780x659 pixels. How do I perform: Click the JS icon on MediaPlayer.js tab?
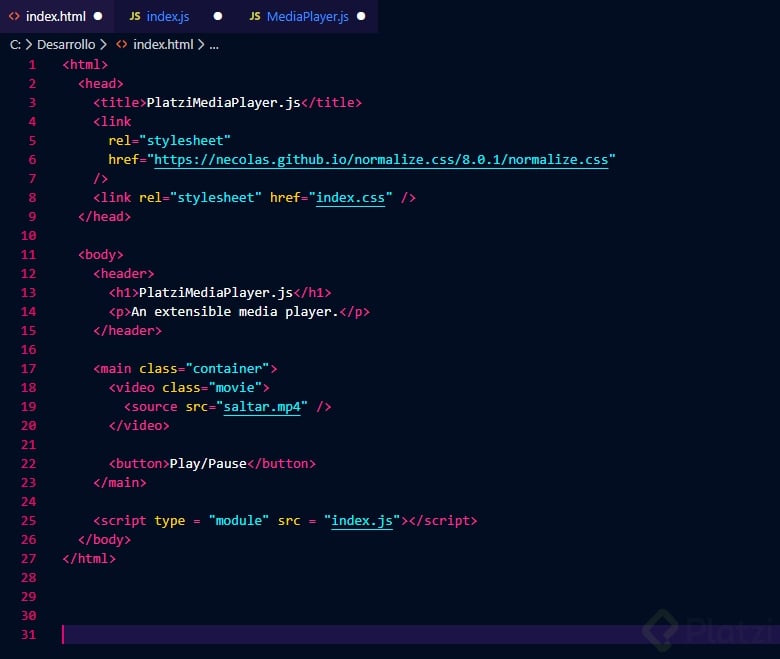pos(255,16)
